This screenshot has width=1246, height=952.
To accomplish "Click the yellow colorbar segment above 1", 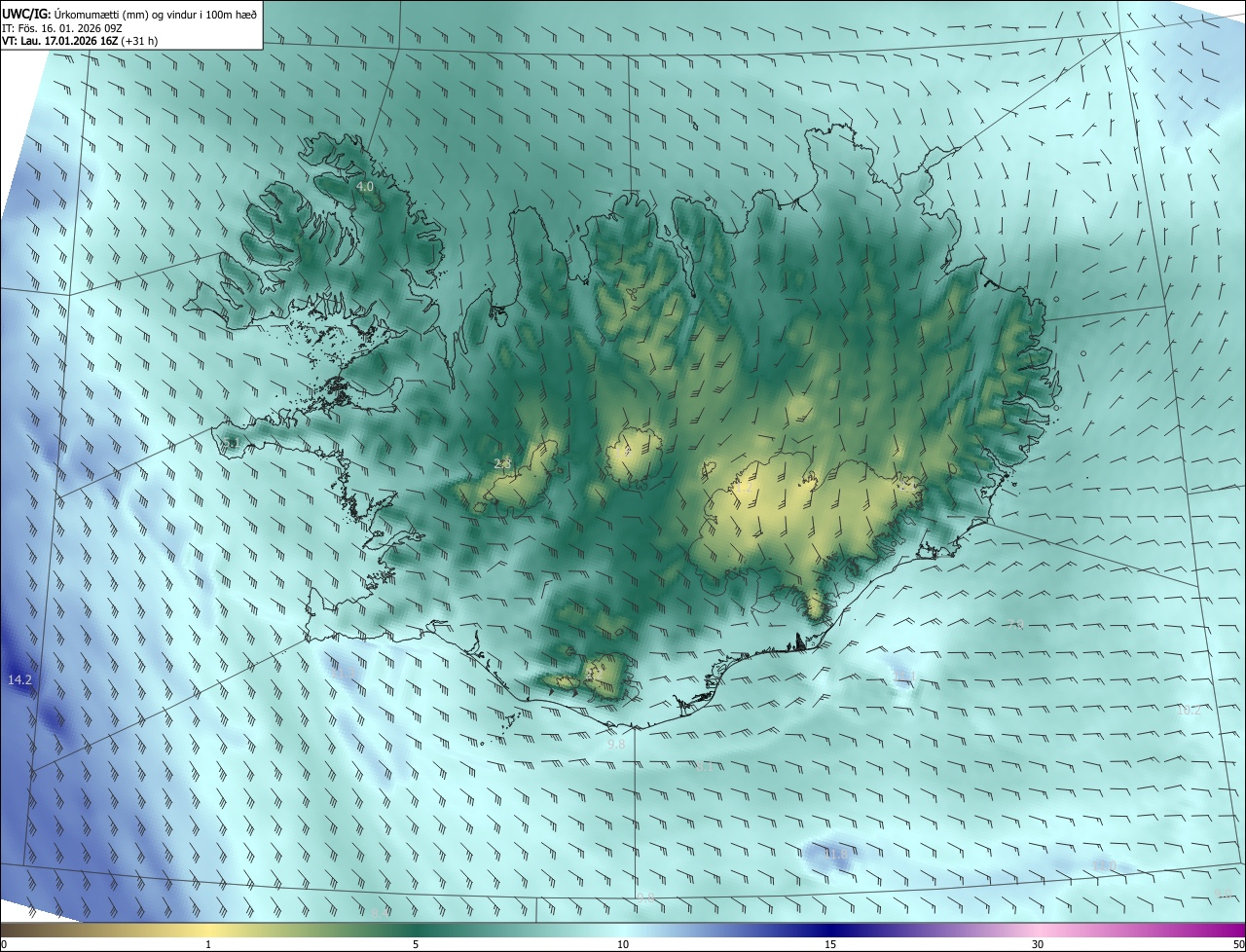I will coord(208,931).
